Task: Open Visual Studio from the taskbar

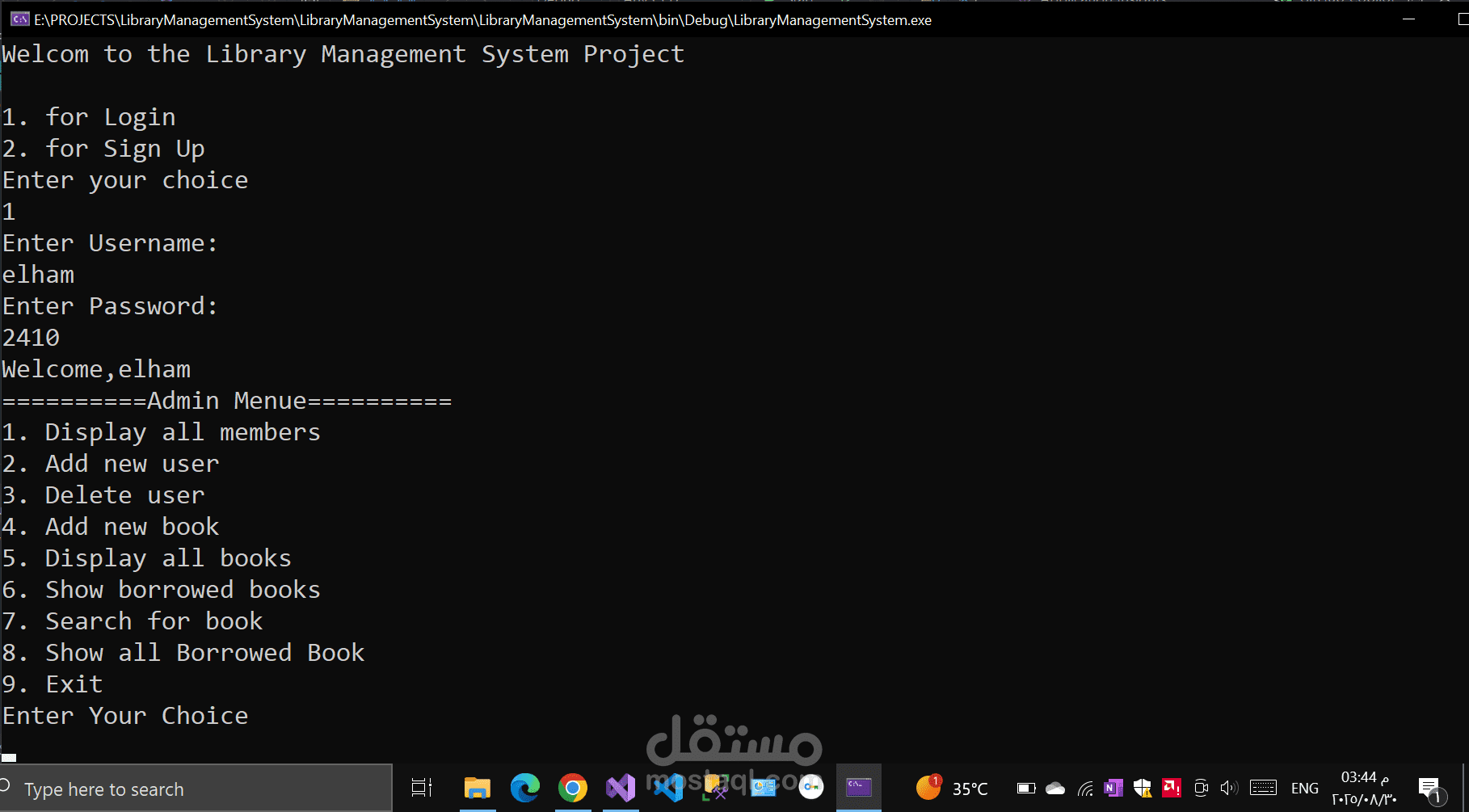Action: coord(620,787)
